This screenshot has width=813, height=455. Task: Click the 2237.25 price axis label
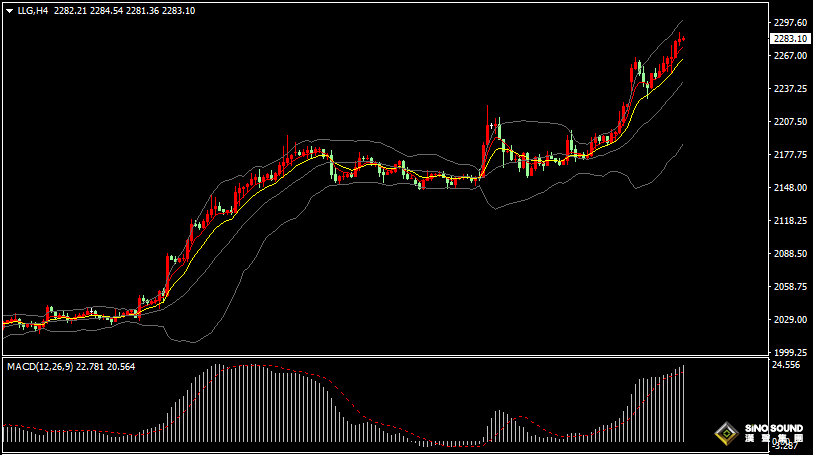coord(790,89)
